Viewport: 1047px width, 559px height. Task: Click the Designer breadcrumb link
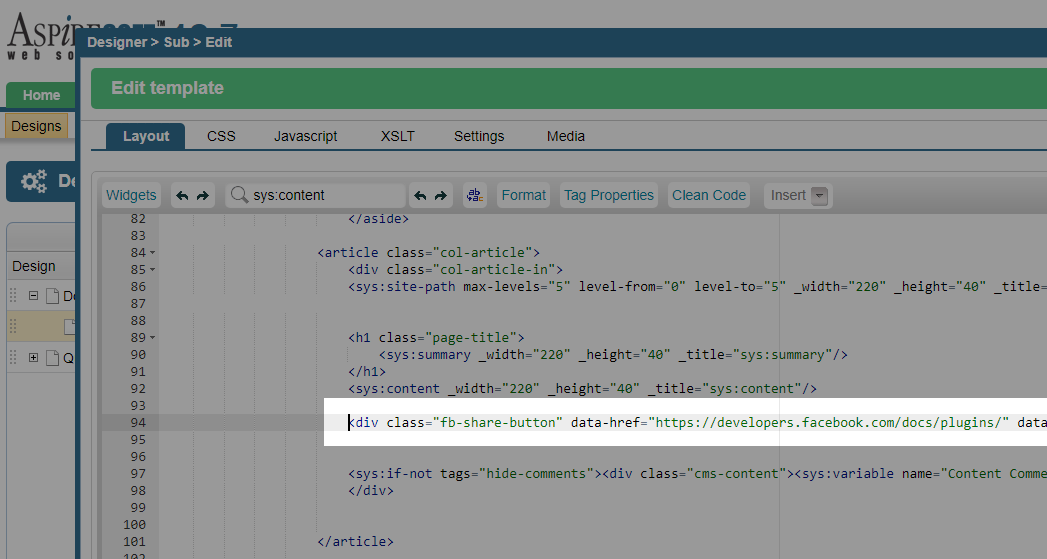(117, 42)
